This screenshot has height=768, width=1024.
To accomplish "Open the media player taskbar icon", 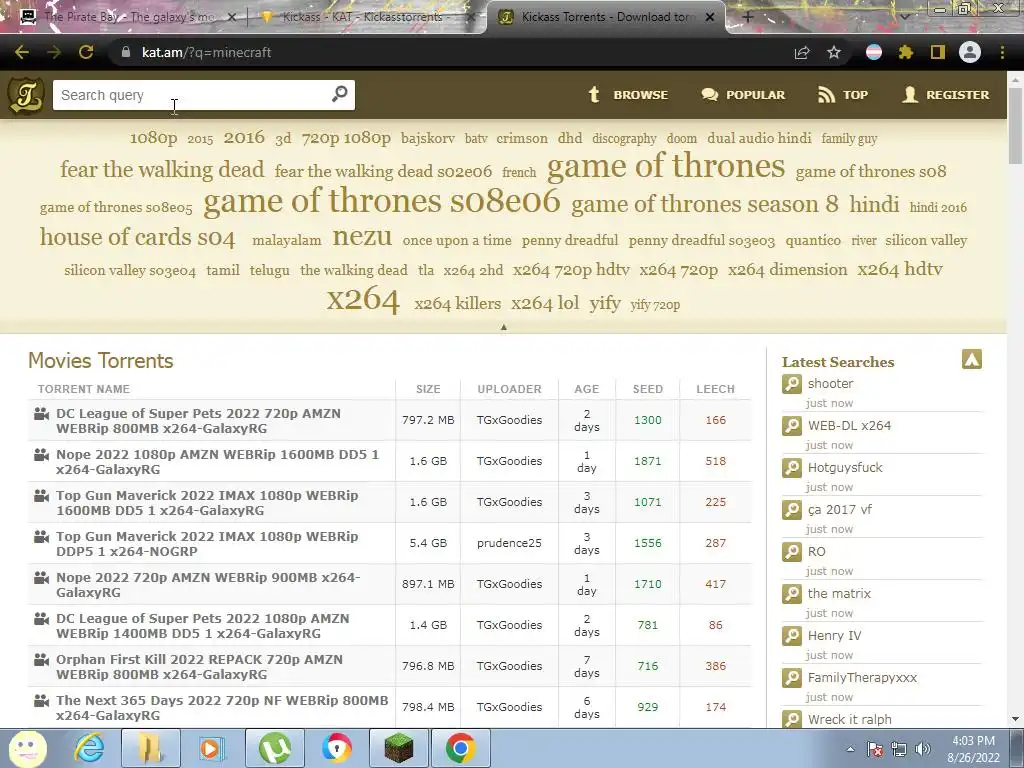I will point(211,748).
